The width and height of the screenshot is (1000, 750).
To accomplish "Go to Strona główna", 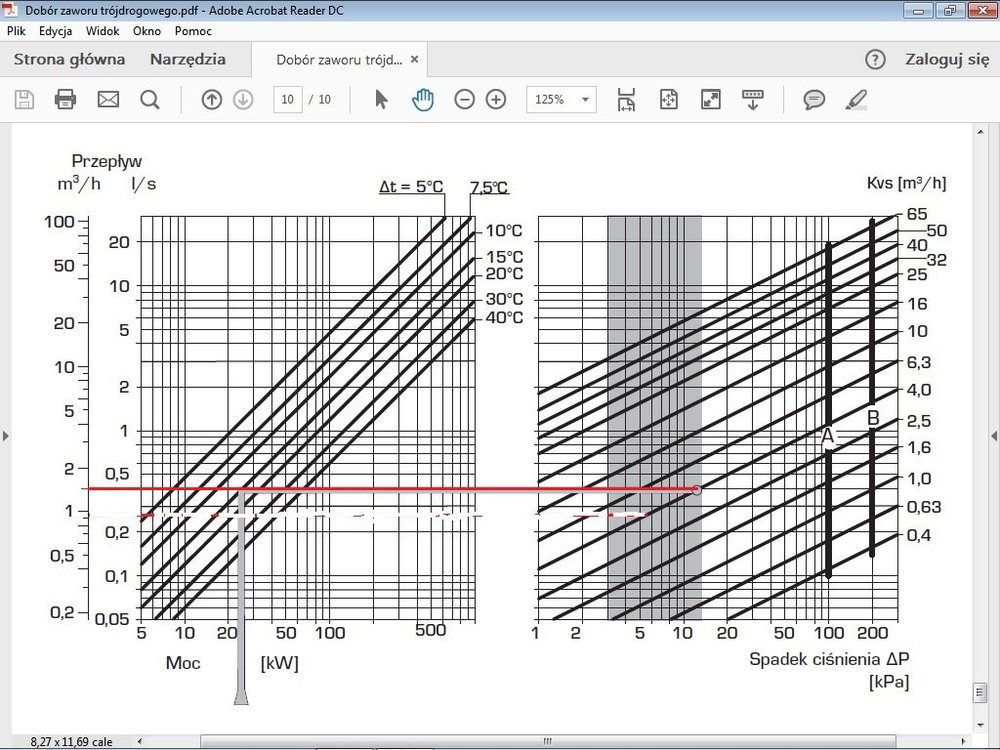I will point(69,59).
